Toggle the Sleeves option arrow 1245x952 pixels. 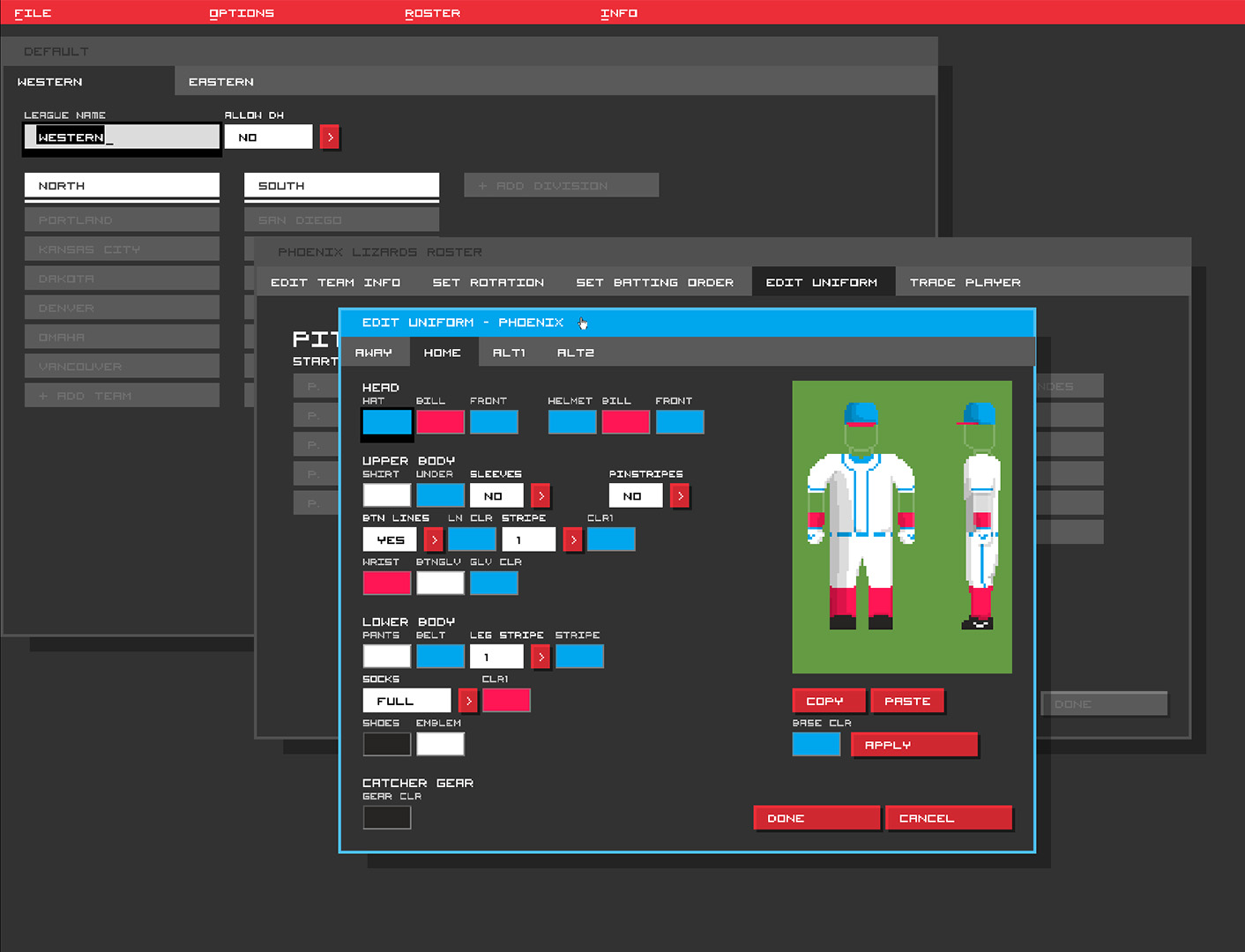pos(540,496)
